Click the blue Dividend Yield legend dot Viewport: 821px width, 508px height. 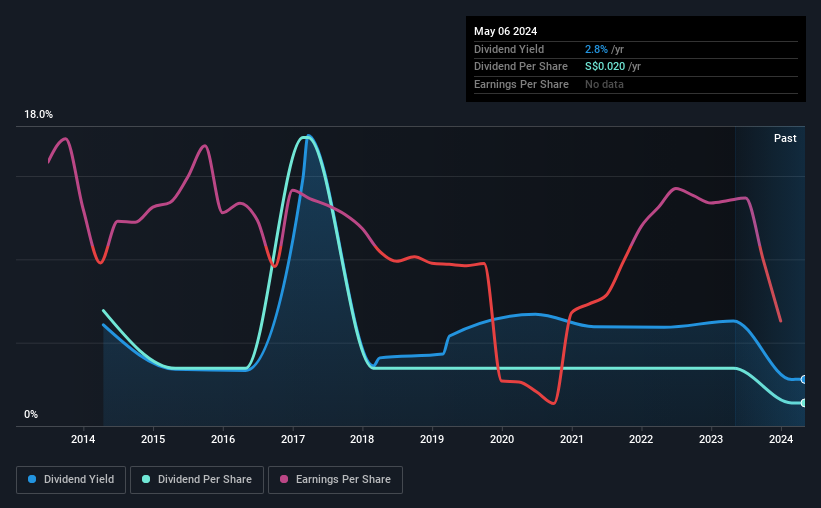pos(32,479)
